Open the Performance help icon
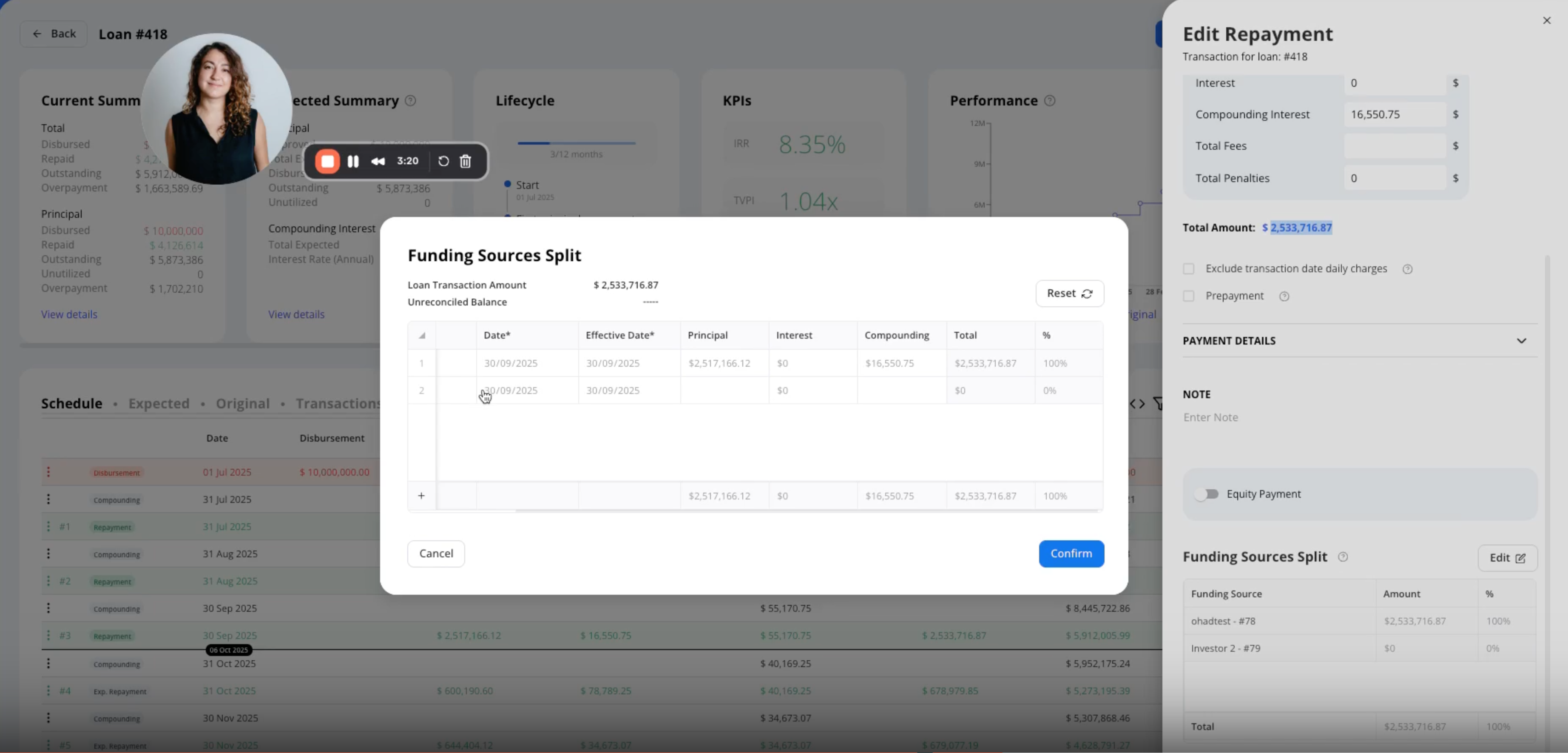This screenshot has height=753, width=1568. (x=1050, y=100)
